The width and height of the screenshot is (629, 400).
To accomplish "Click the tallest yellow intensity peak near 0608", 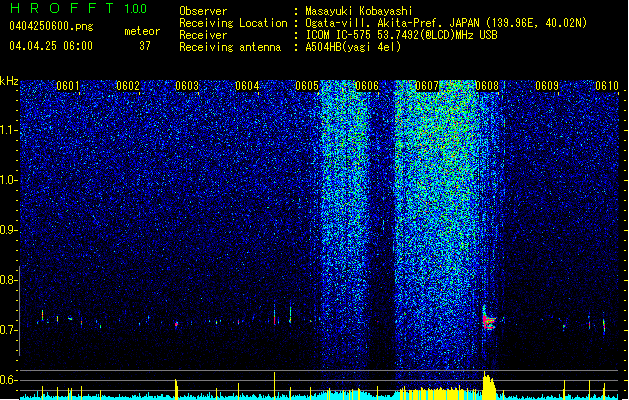I will click(x=489, y=385).
